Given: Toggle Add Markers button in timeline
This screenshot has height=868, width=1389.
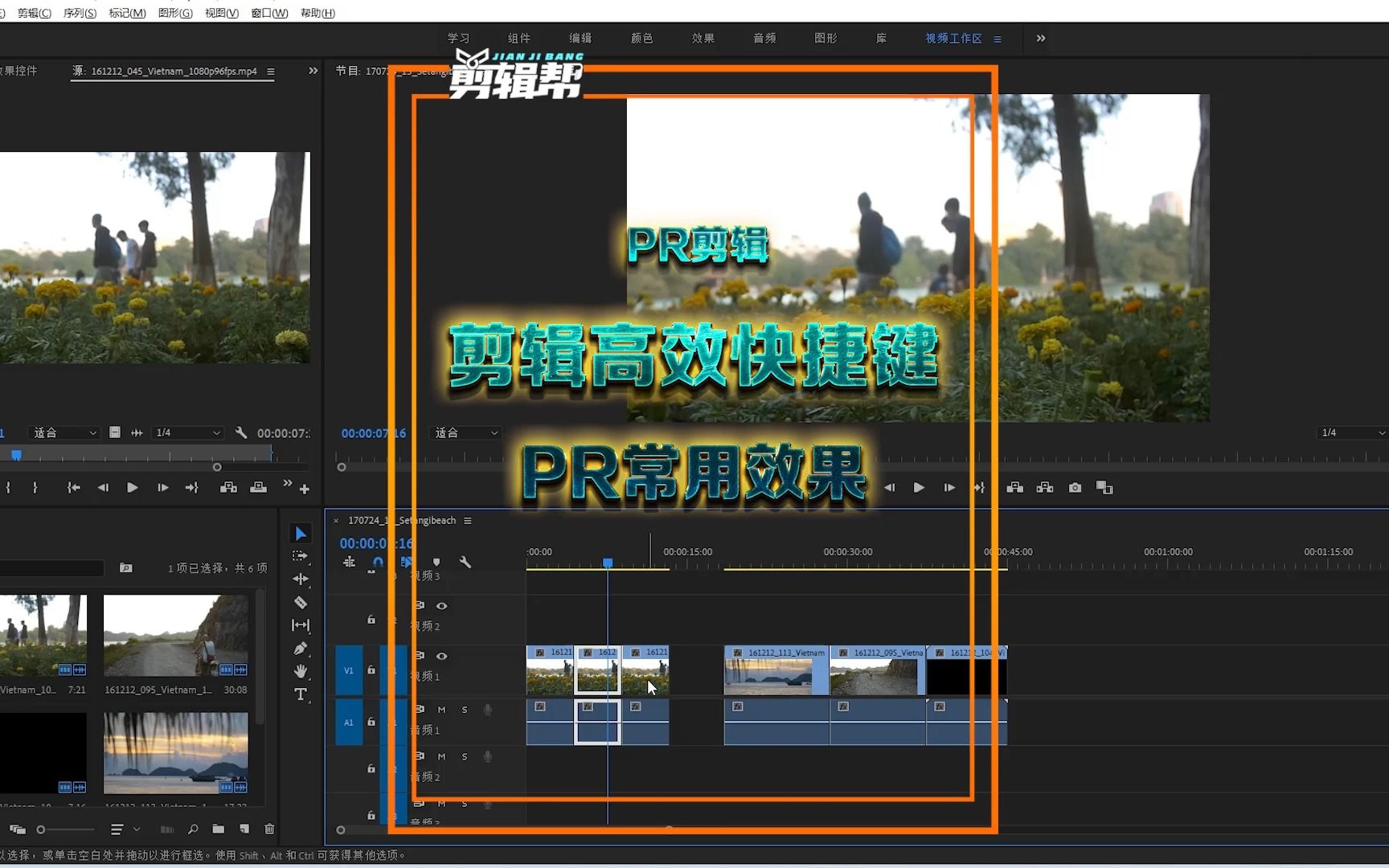Looking at the screenshot, I should (x=436, y=562).
